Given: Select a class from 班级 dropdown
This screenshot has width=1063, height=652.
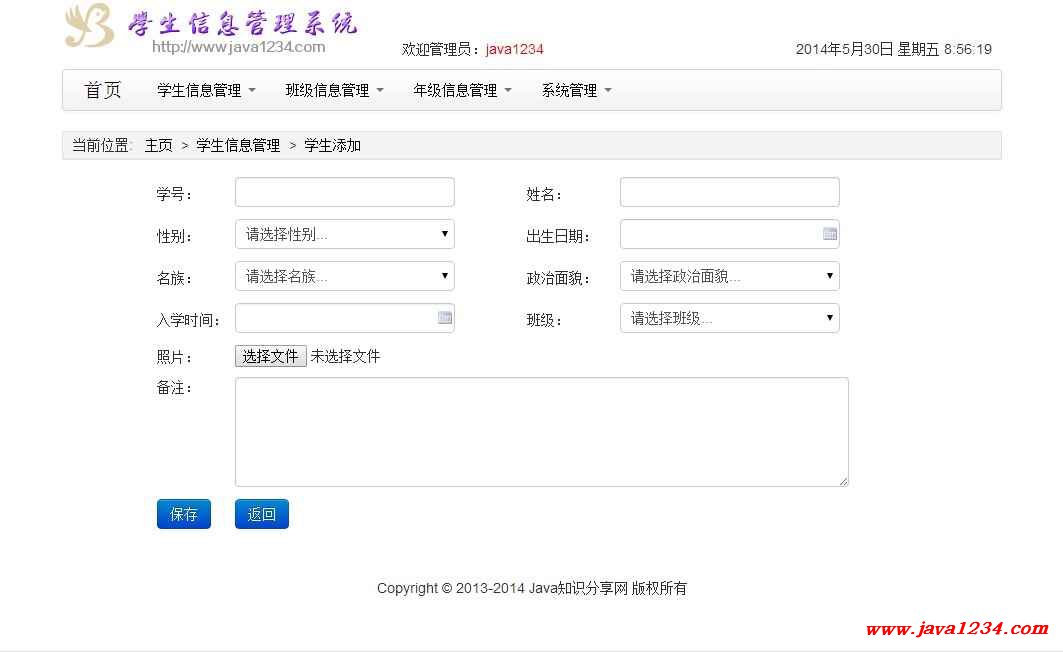Looking at the screenshot, I should (729, 318).
